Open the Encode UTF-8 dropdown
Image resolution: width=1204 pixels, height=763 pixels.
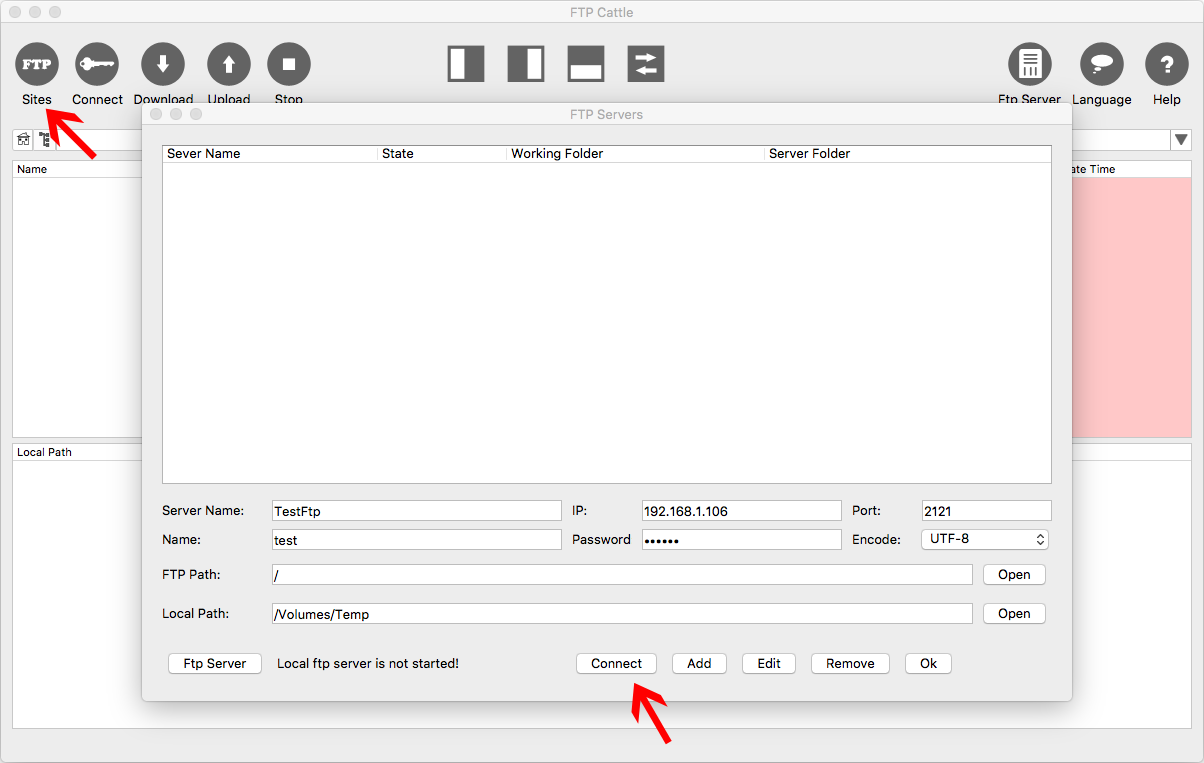pyautogui.click(x=985, y=539)
